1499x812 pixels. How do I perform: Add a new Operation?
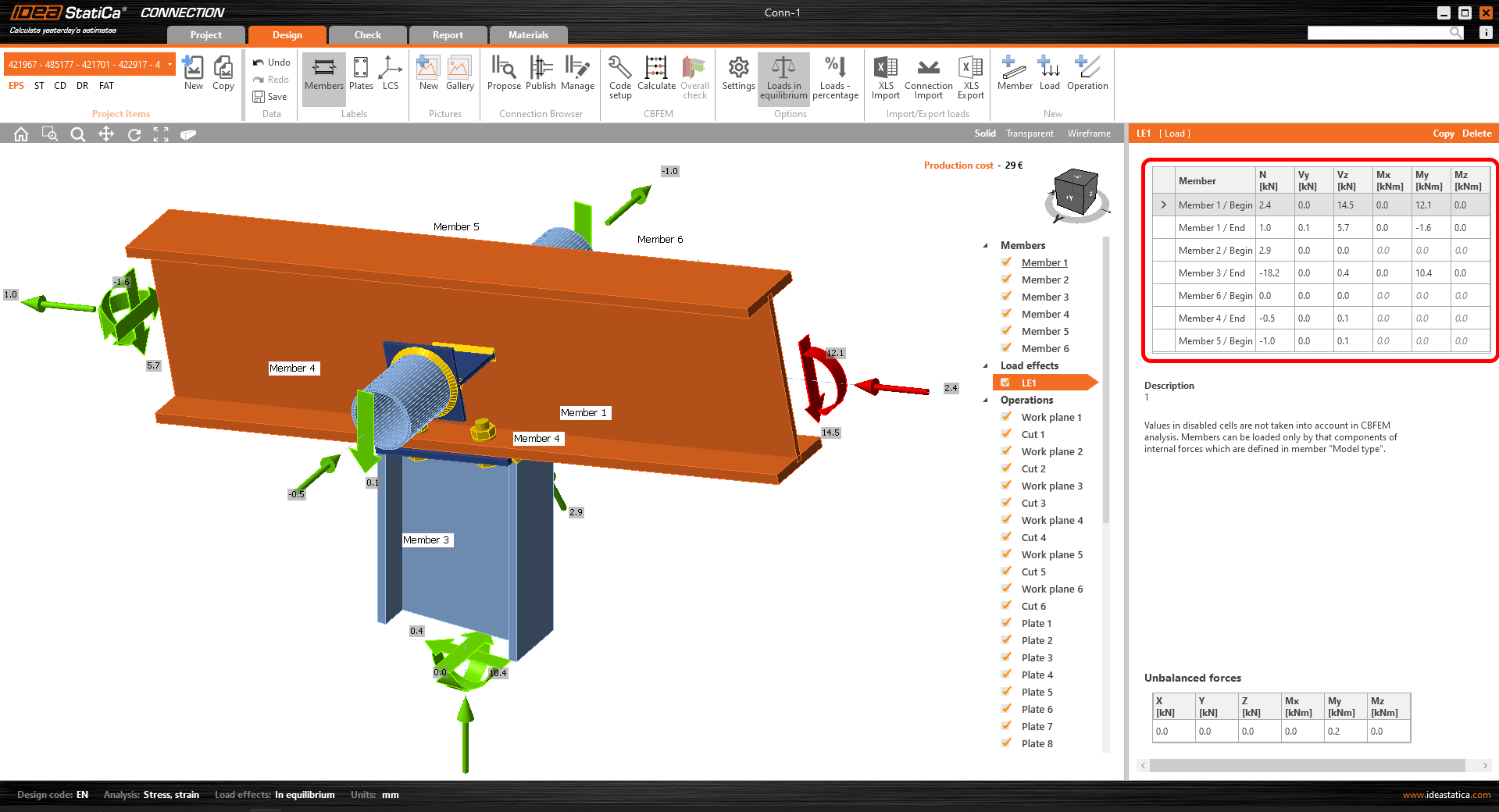pos(1087,77)
